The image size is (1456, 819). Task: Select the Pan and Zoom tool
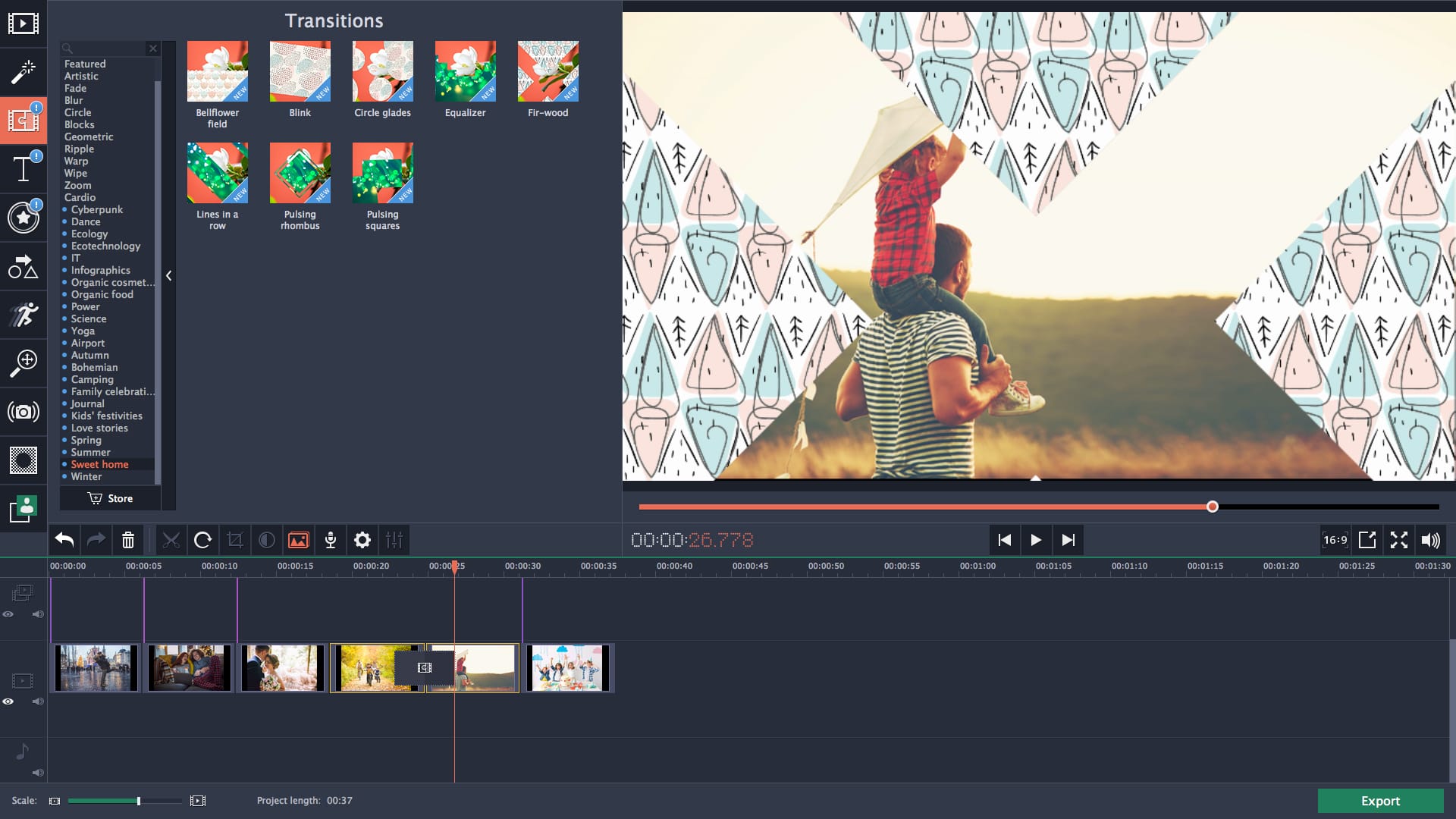pos(24,363)
